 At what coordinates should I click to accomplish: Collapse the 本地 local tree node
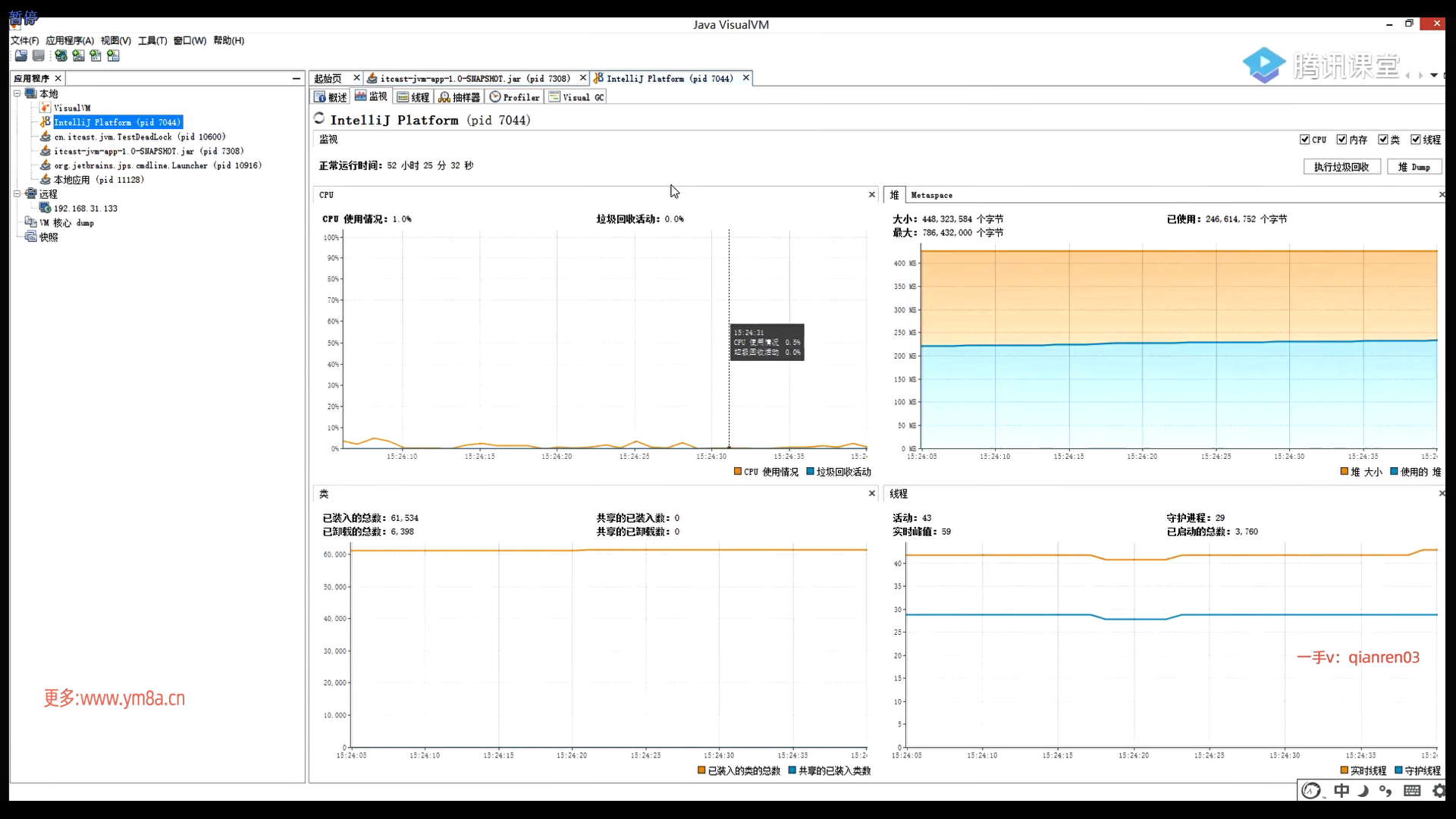click(17, 93)
